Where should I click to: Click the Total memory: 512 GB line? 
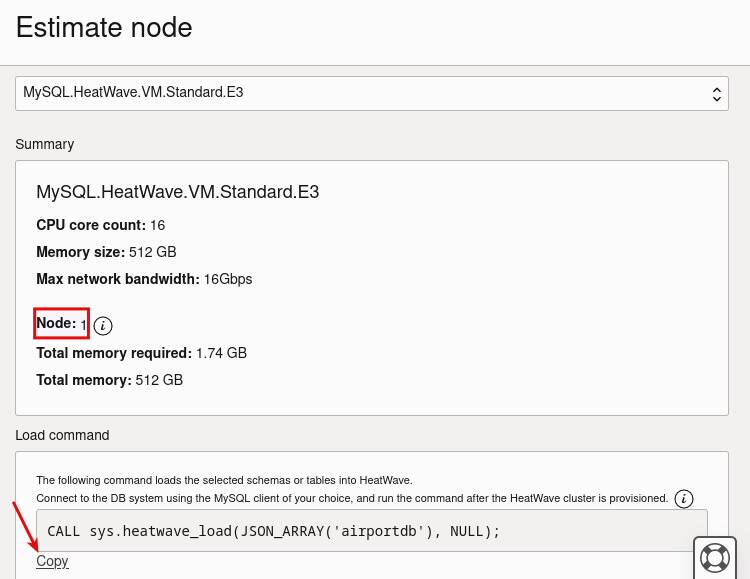point(110,380)
